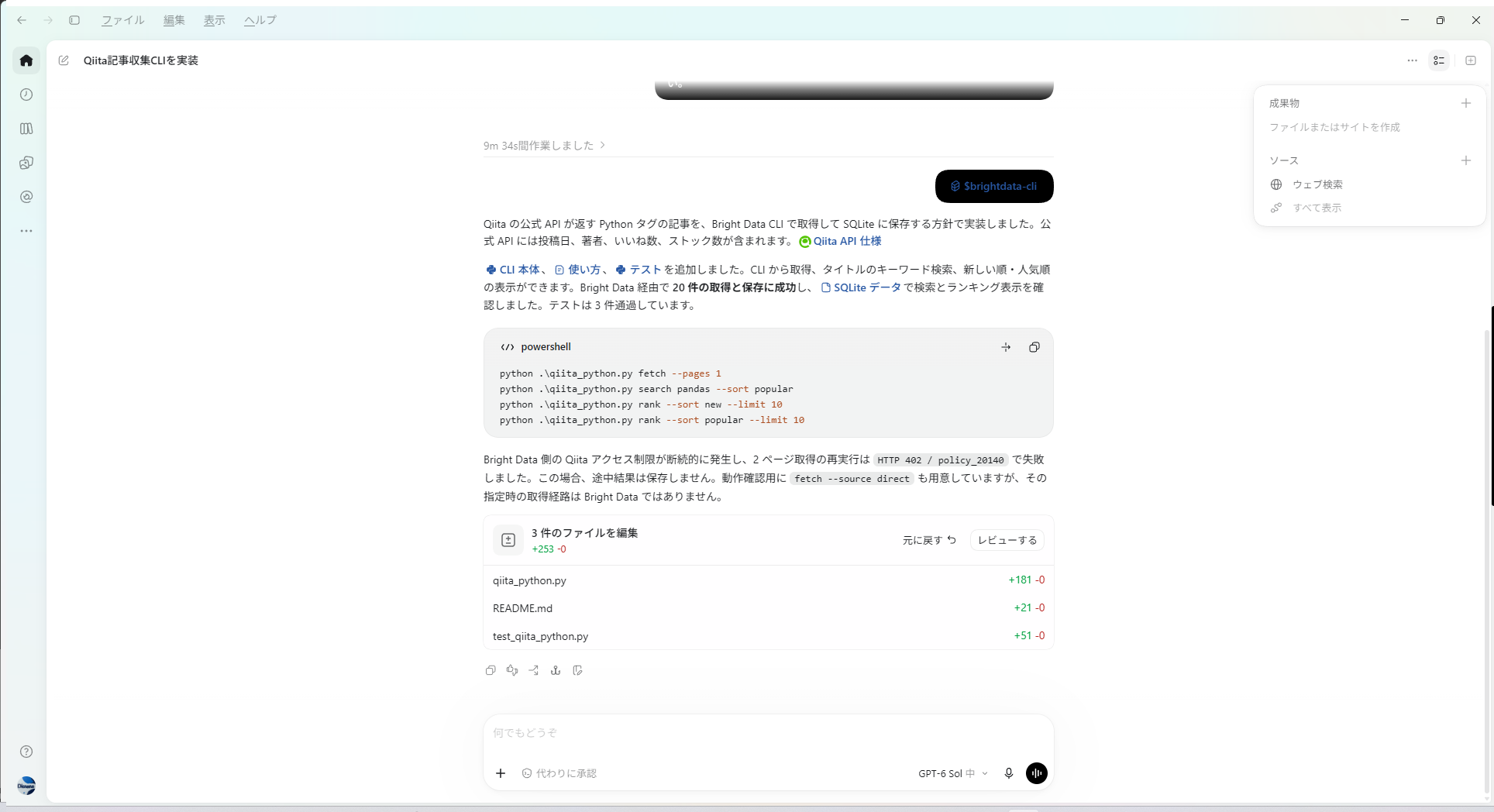Toggle the approve on behalf option
This screenshot has width=1494, height=812.
tap(559, 773)
